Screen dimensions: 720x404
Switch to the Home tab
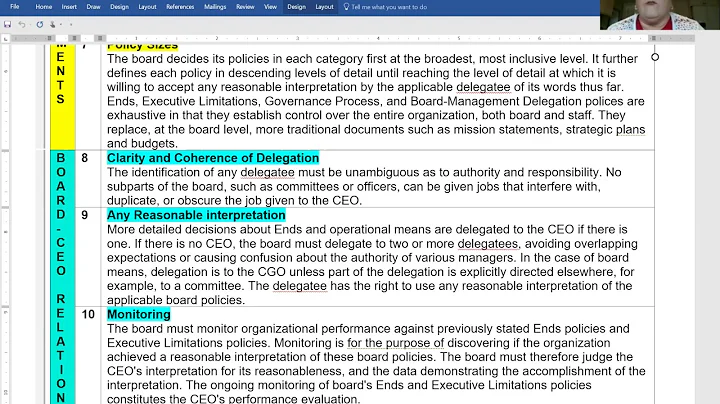coord(44,7)
